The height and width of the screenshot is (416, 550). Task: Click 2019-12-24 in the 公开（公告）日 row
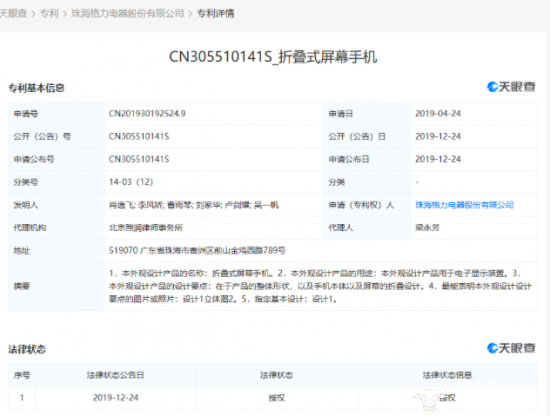click(x=438, y=136)
